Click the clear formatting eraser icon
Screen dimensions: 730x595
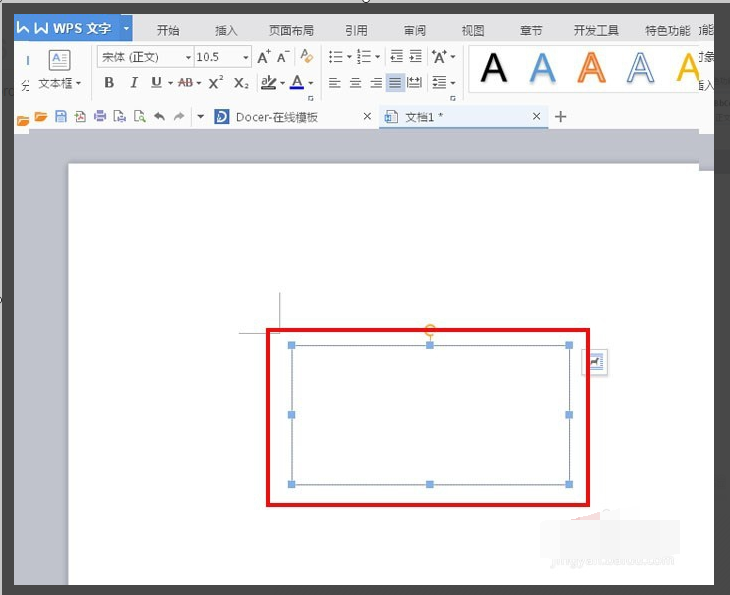(x=307, y=58)
